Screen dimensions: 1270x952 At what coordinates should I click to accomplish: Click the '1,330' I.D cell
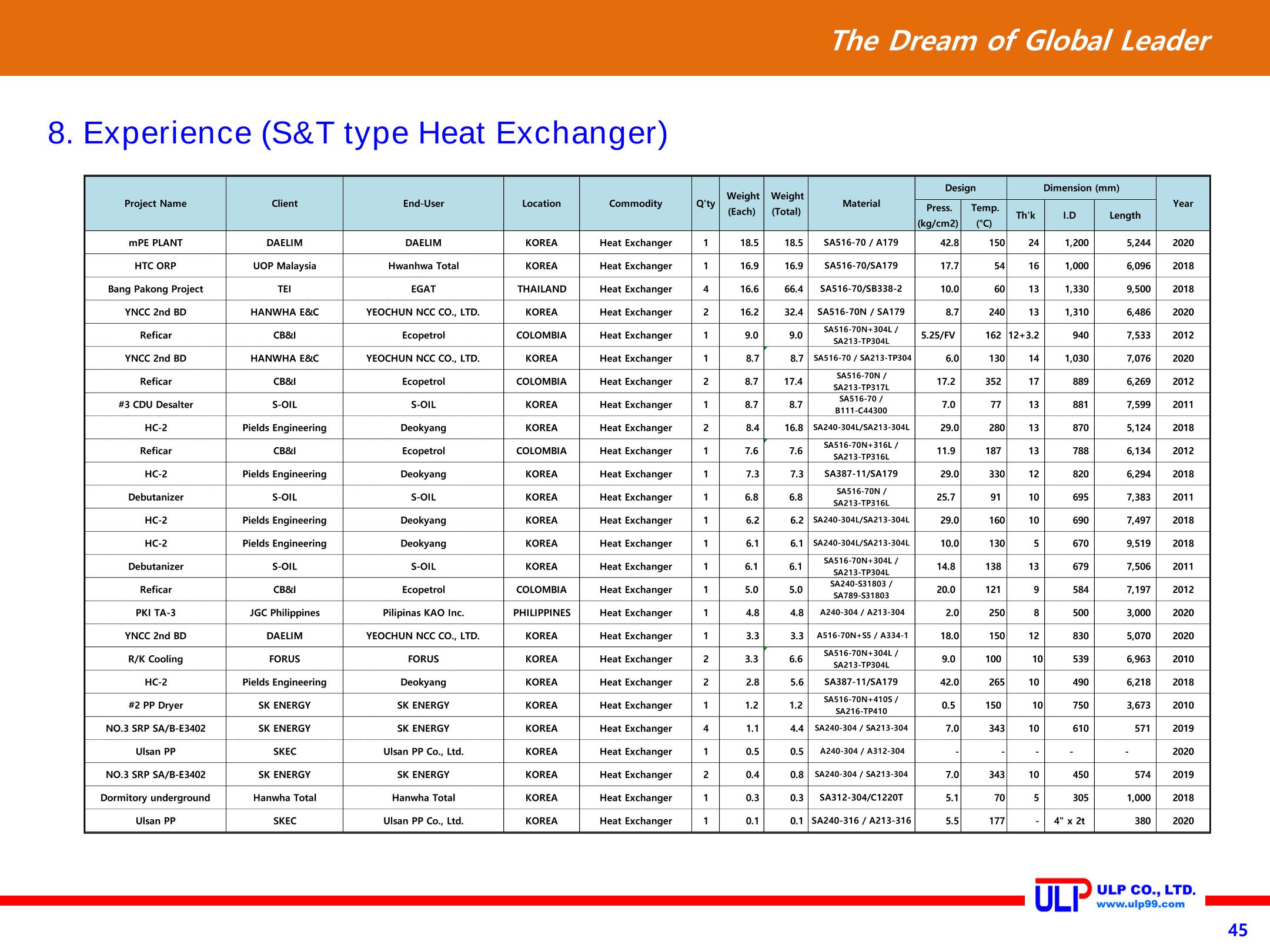click(x=1070, y=289)
